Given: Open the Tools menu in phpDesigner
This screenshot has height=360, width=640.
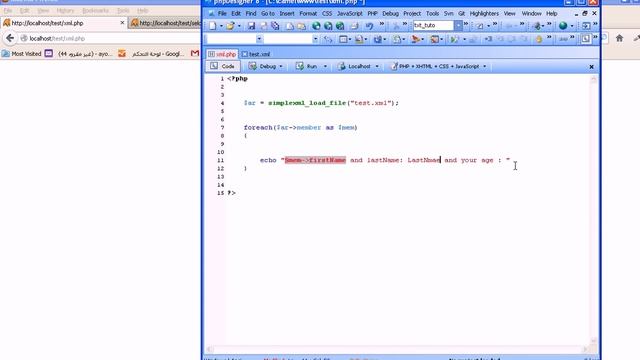Looking at the screenshot, I should coord(432,13).
